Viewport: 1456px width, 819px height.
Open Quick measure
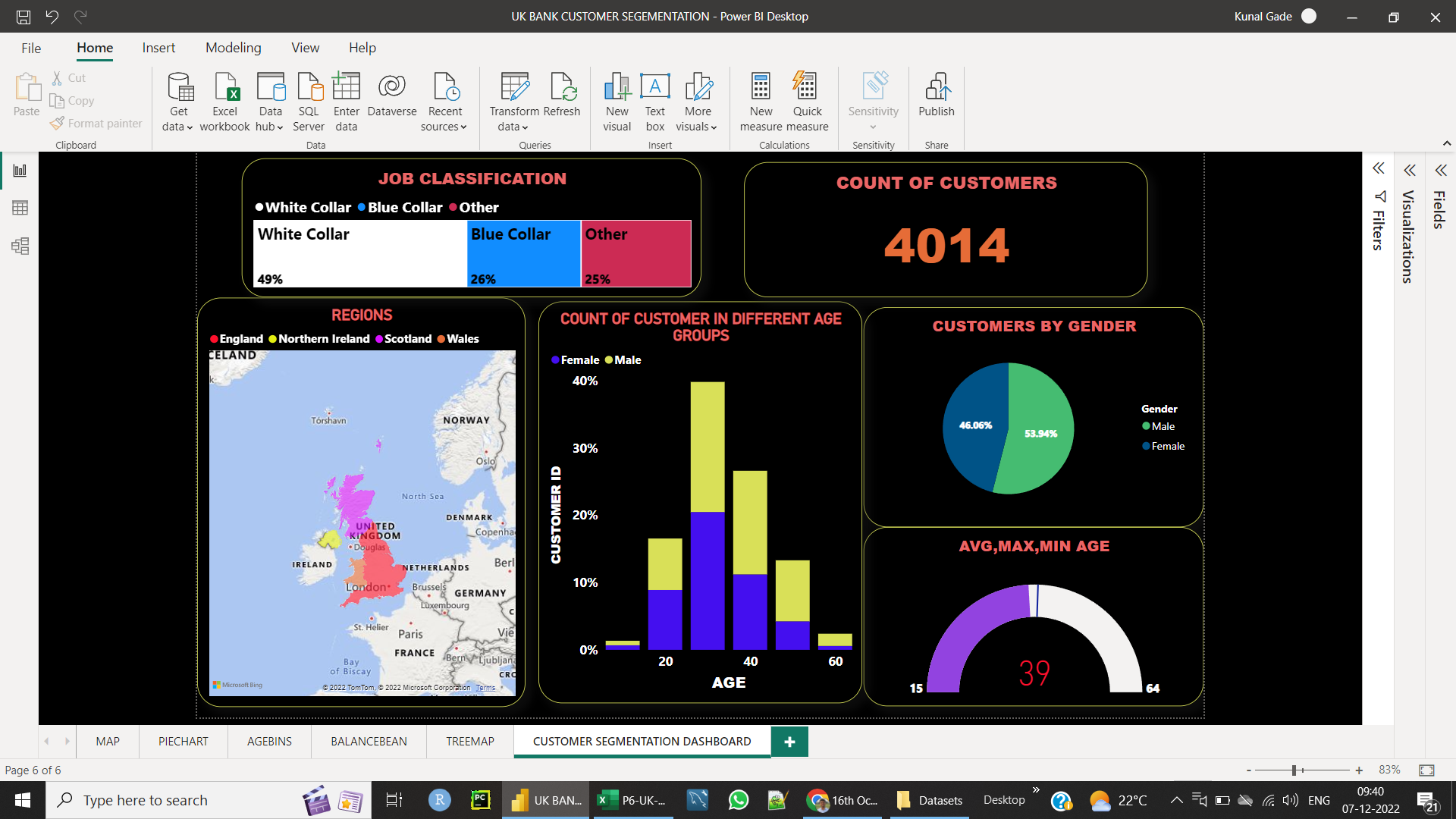click(807, 101)
